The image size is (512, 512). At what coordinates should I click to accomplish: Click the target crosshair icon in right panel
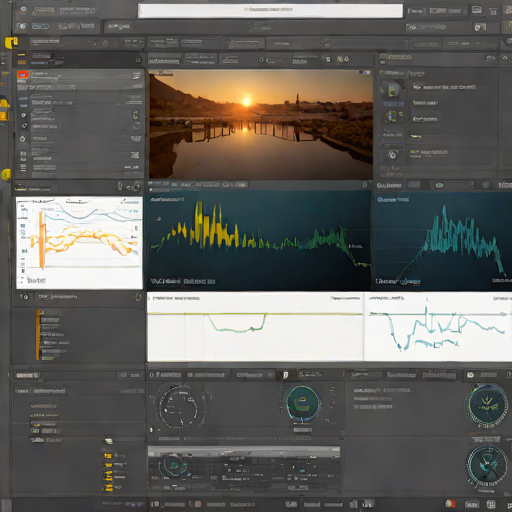pos(393,155)
